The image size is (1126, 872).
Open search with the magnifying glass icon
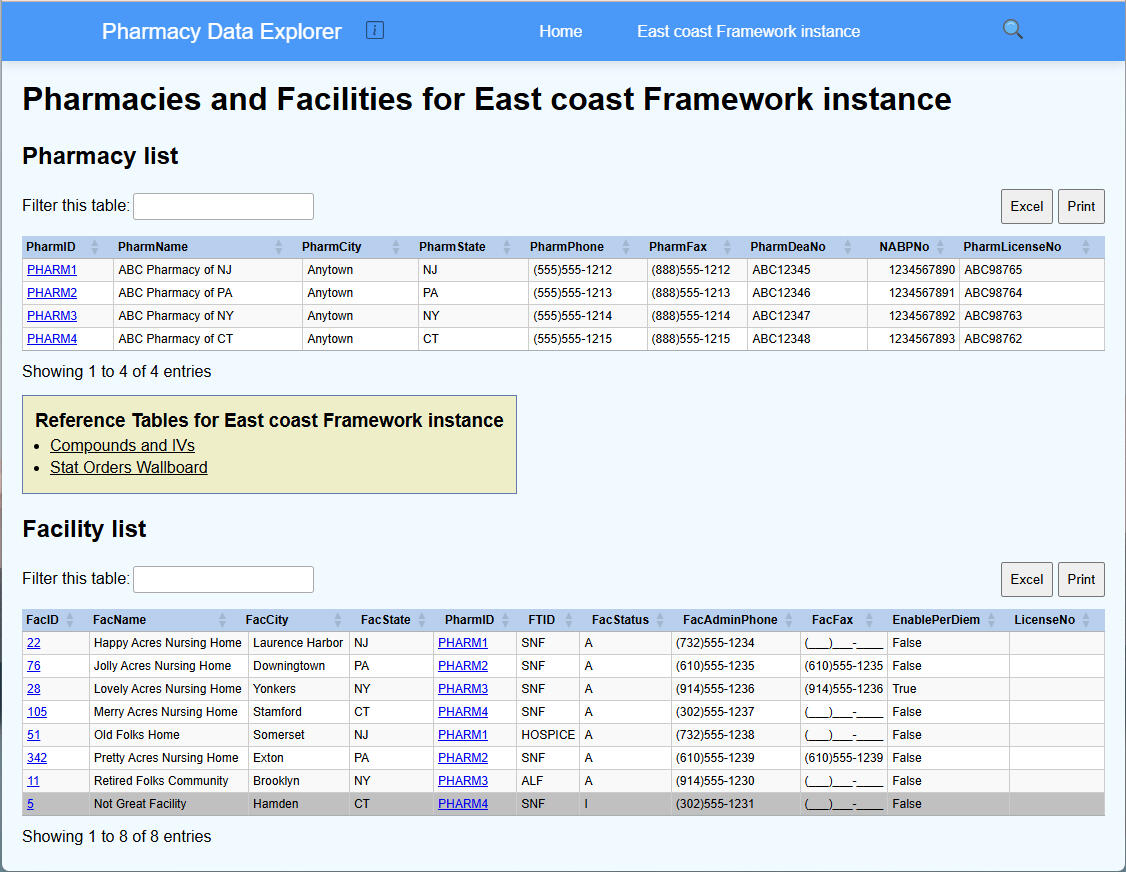click(x=1013, y=30)
